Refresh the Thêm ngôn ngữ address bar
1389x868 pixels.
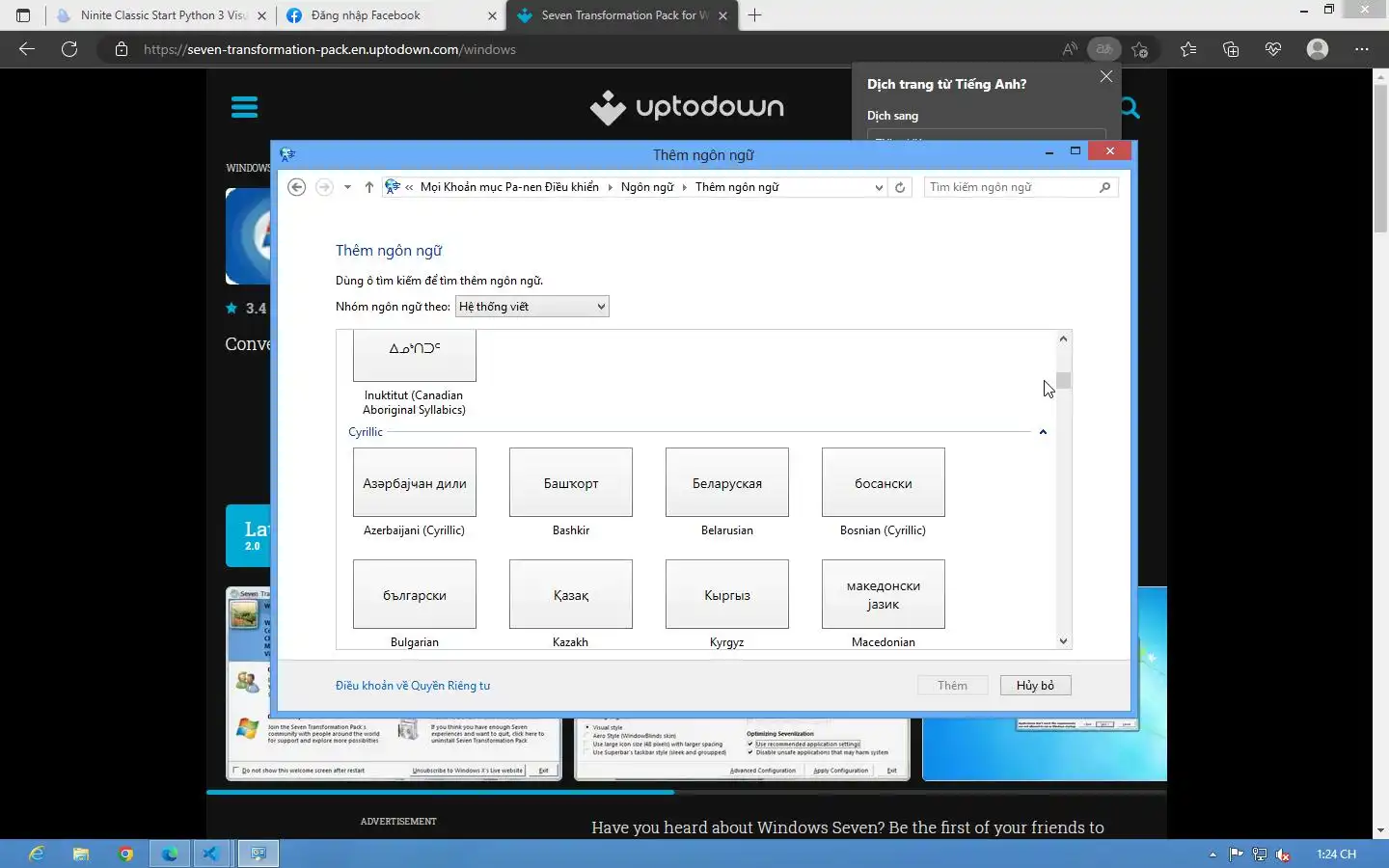900,187
